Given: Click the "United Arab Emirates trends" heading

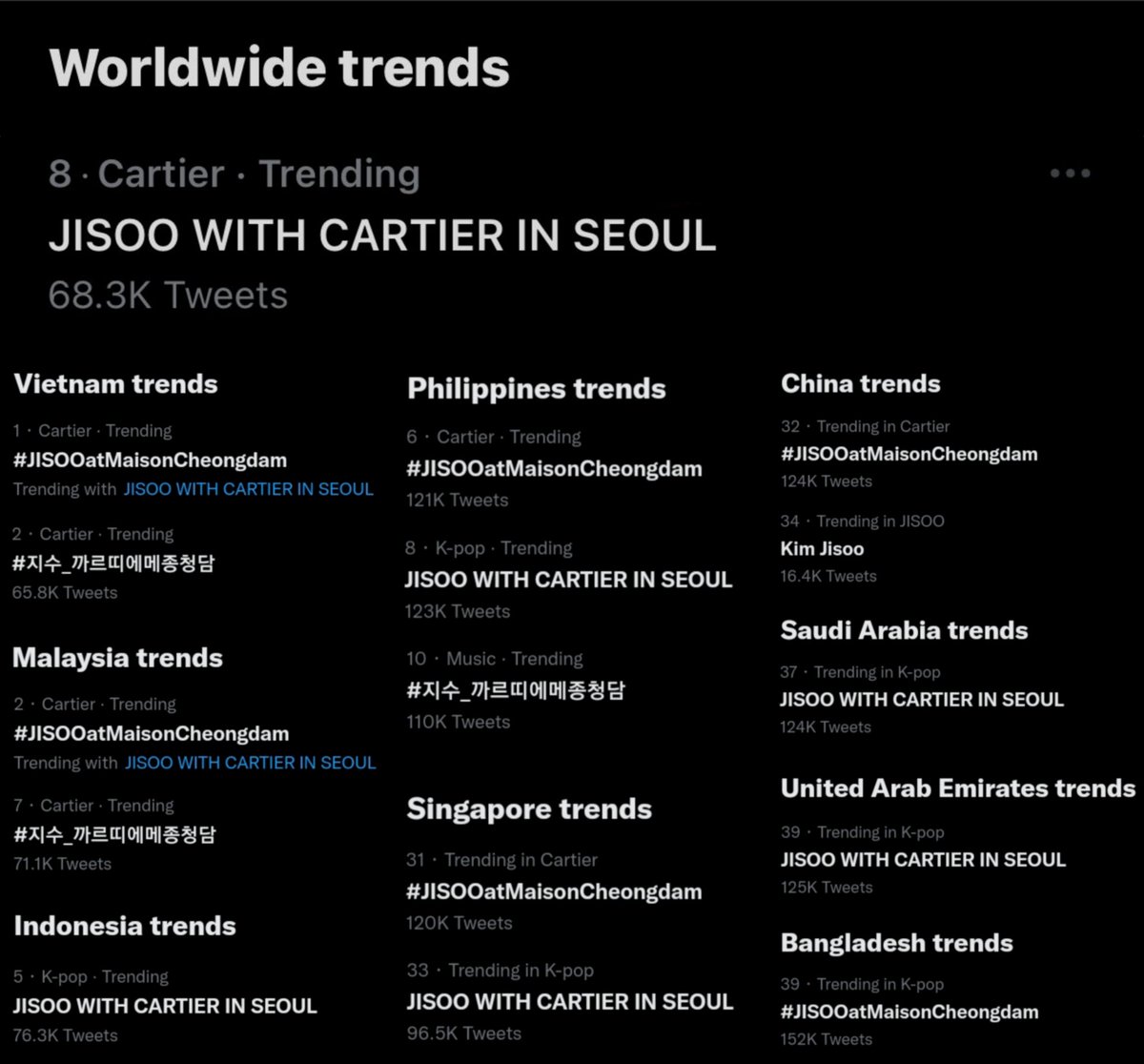Looking at the screenshot, I should click(958, 788).
